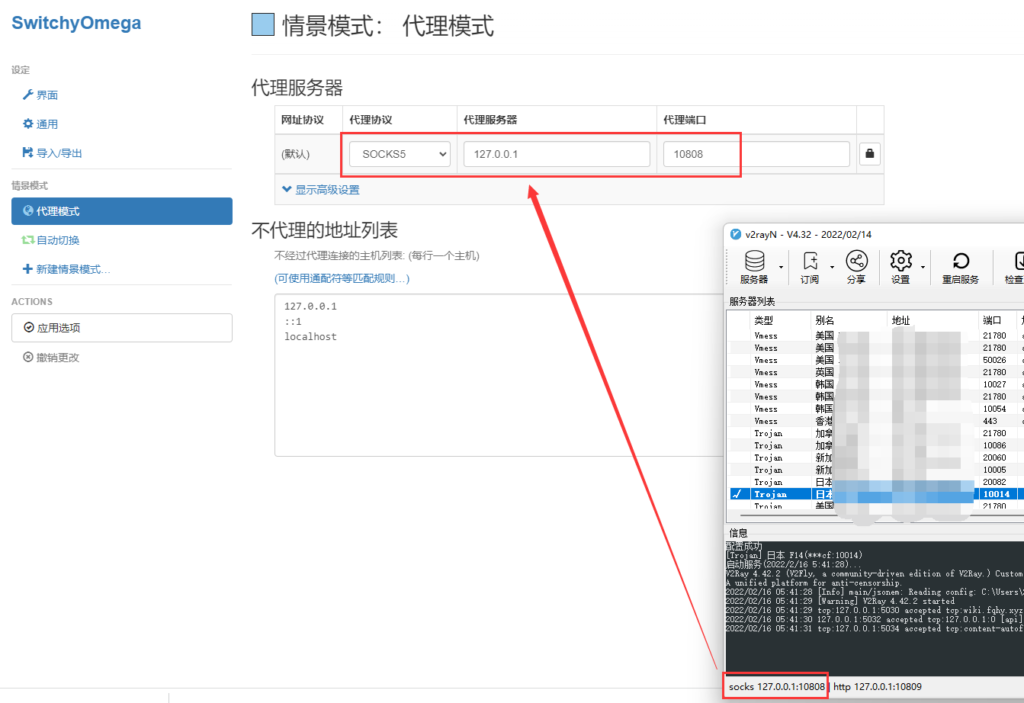Open the 设置 gear icon in v2rayN
1024x703 pixels.
900,262
